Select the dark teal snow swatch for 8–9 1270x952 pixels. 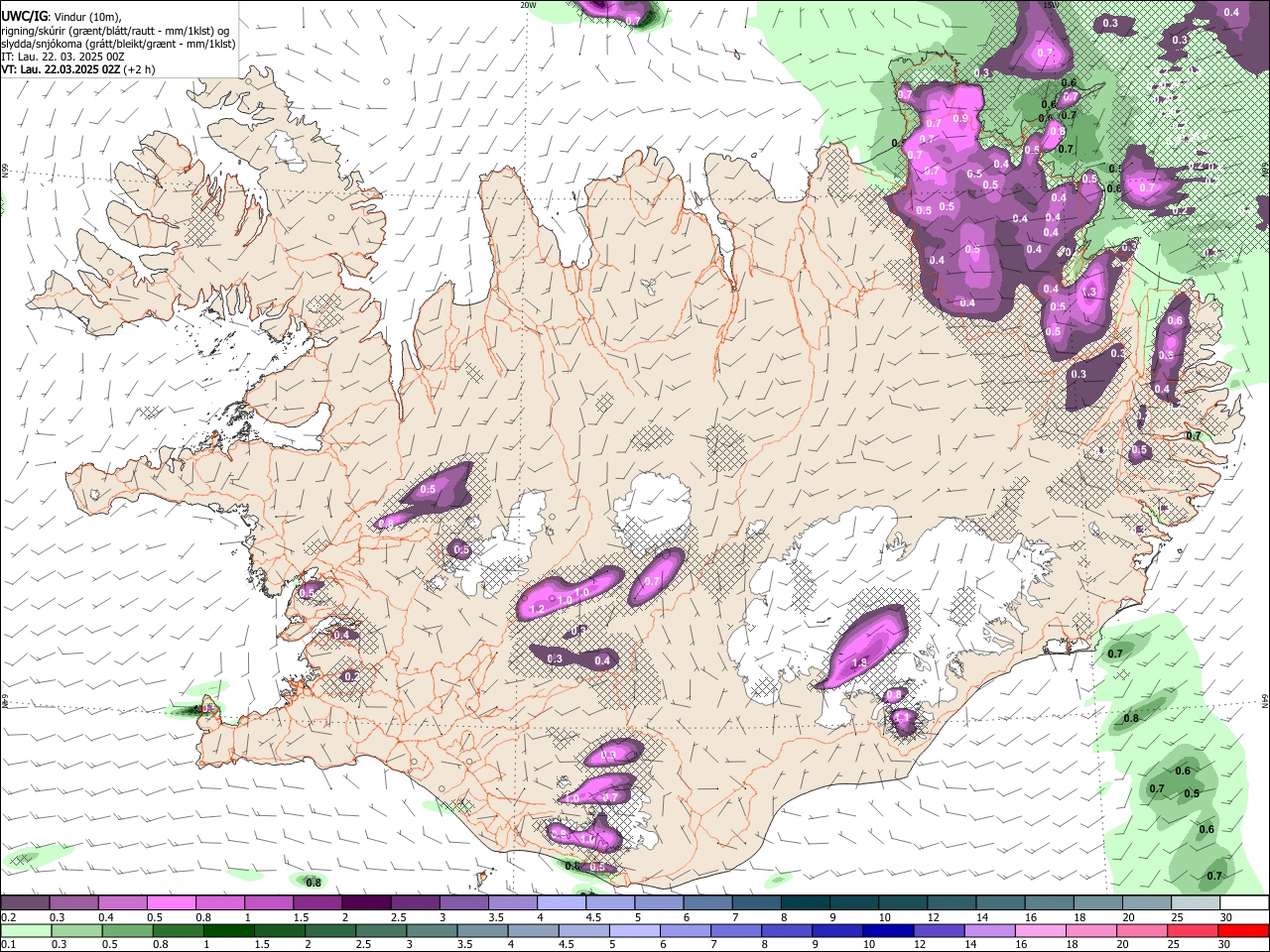click(x=805, y=903)
